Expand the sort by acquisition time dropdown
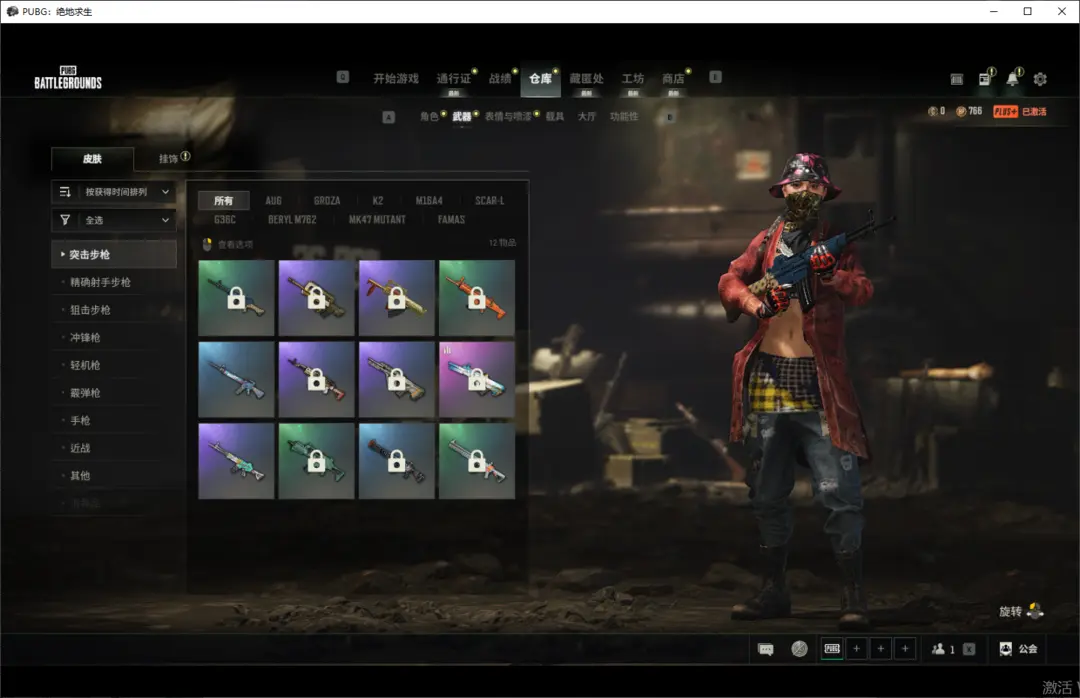 click(114, 192)
